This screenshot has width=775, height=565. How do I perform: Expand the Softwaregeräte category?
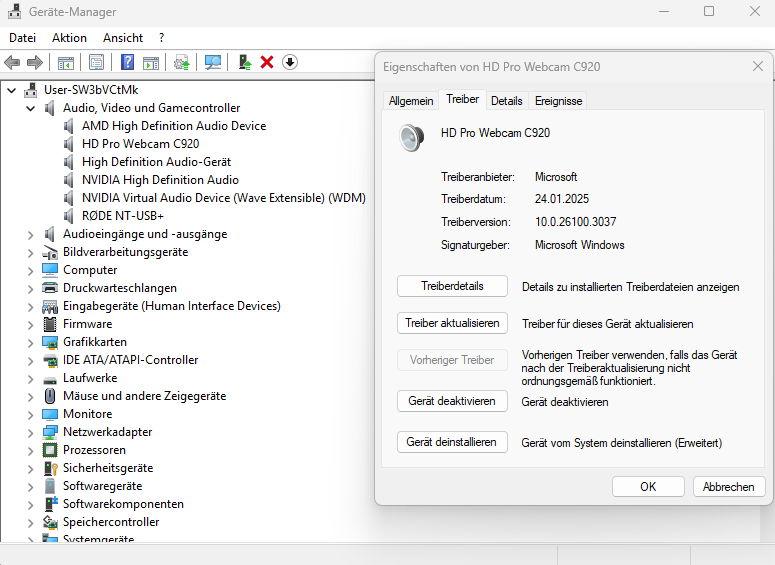coord(31,487)
